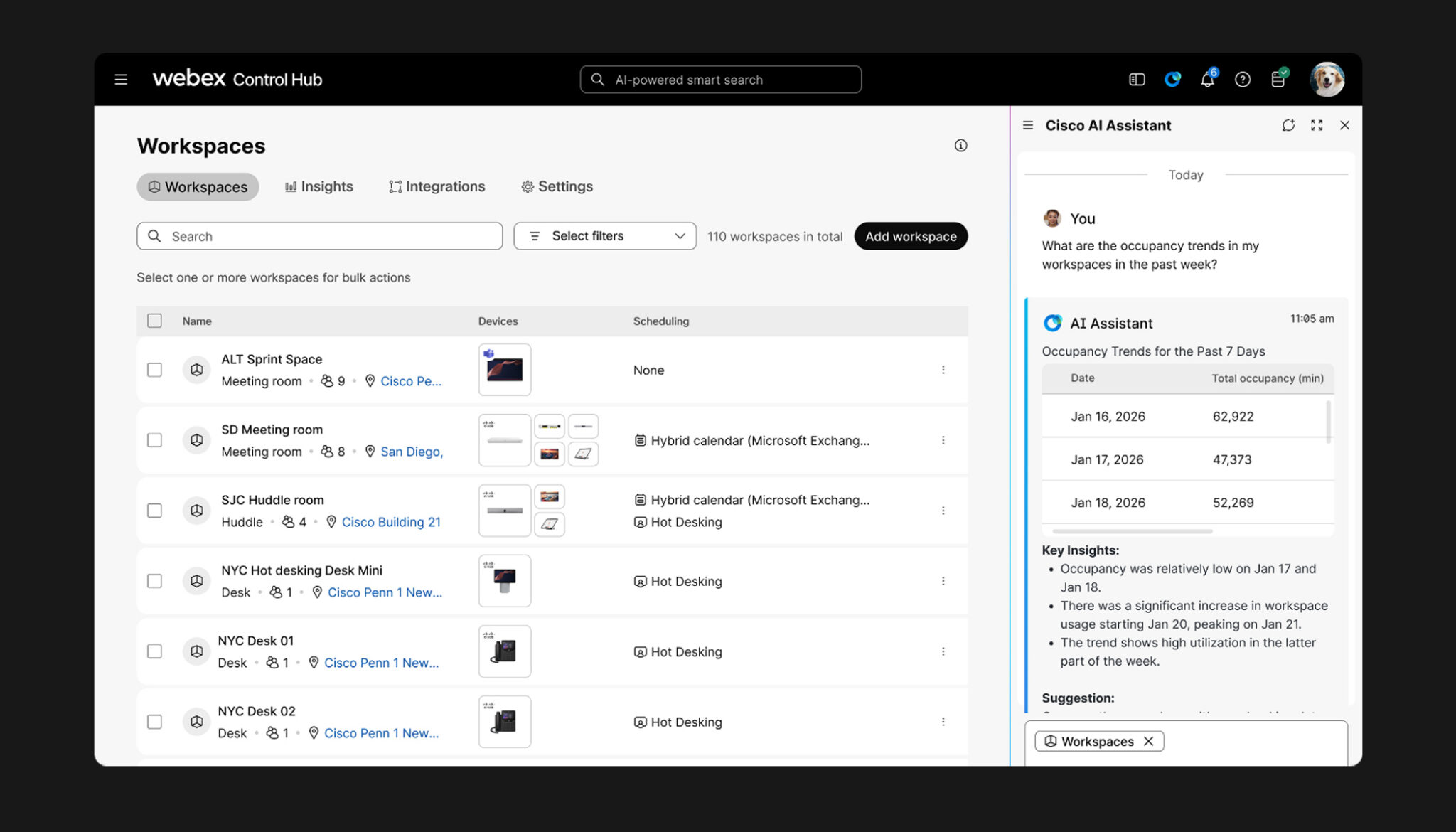Switch to the Integrations tab
This screenshot has height=832, width=1456.
437,186
